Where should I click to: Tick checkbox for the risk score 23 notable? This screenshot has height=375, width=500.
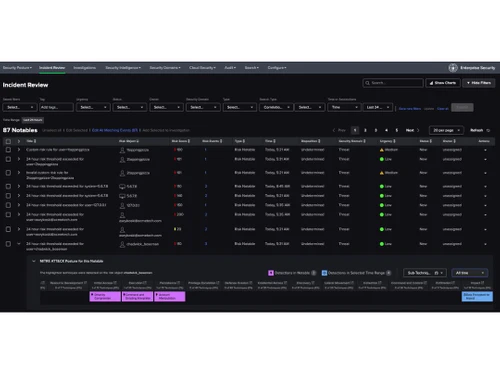(8, 229)
